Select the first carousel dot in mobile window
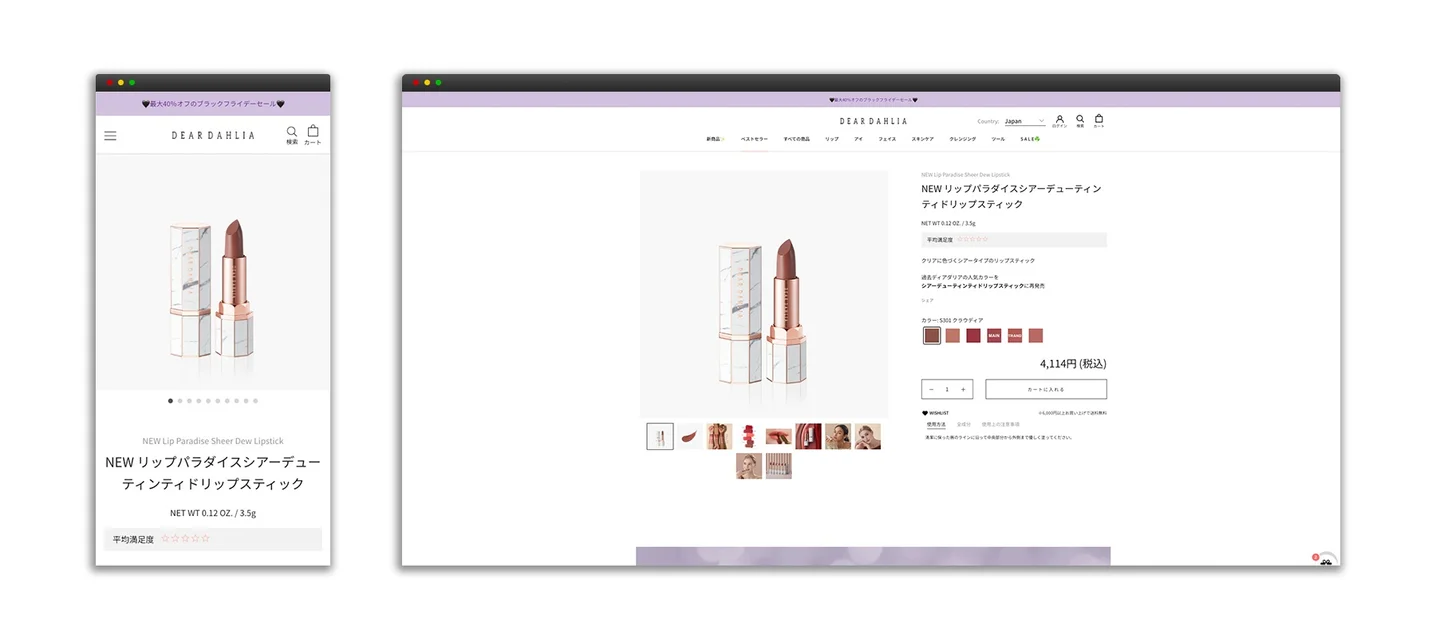Image resolution: width=1436 pixels, height=638 pixels. point(170,400)
